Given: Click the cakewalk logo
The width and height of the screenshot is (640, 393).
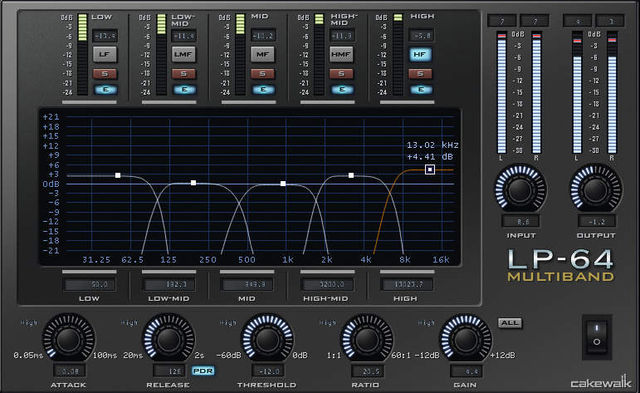Looking at the screenshot, I should click(x=601, y=382).
